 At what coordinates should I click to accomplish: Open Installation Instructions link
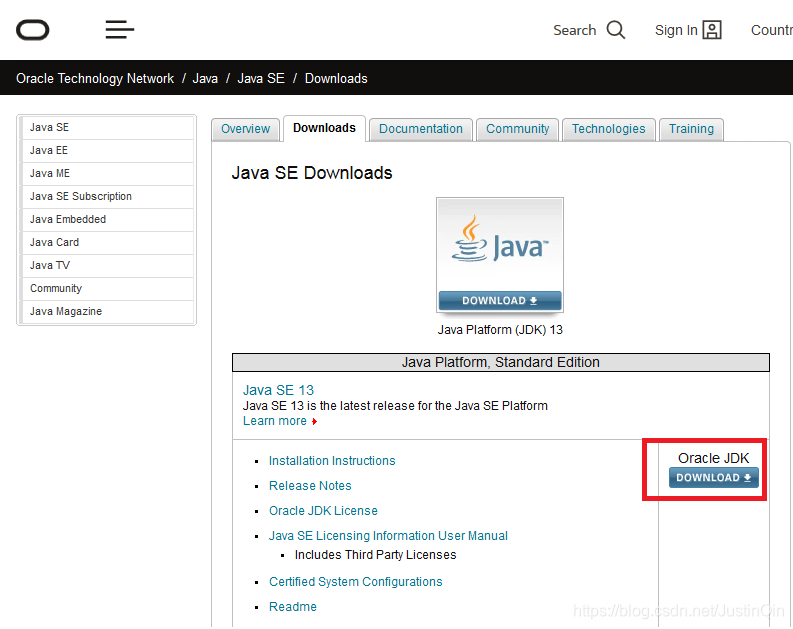pos(332,461)
